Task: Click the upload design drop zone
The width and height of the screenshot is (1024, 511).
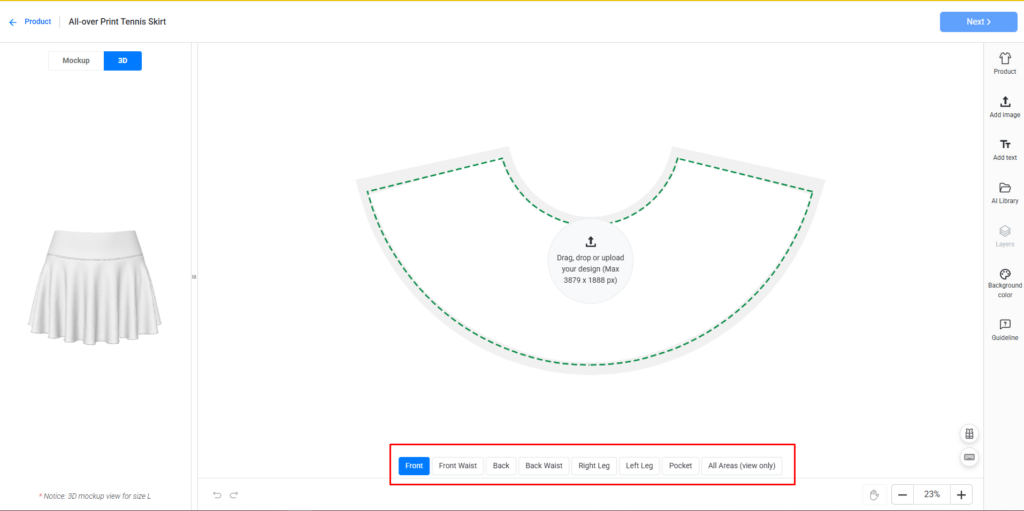Action: (x=590, y=260)
